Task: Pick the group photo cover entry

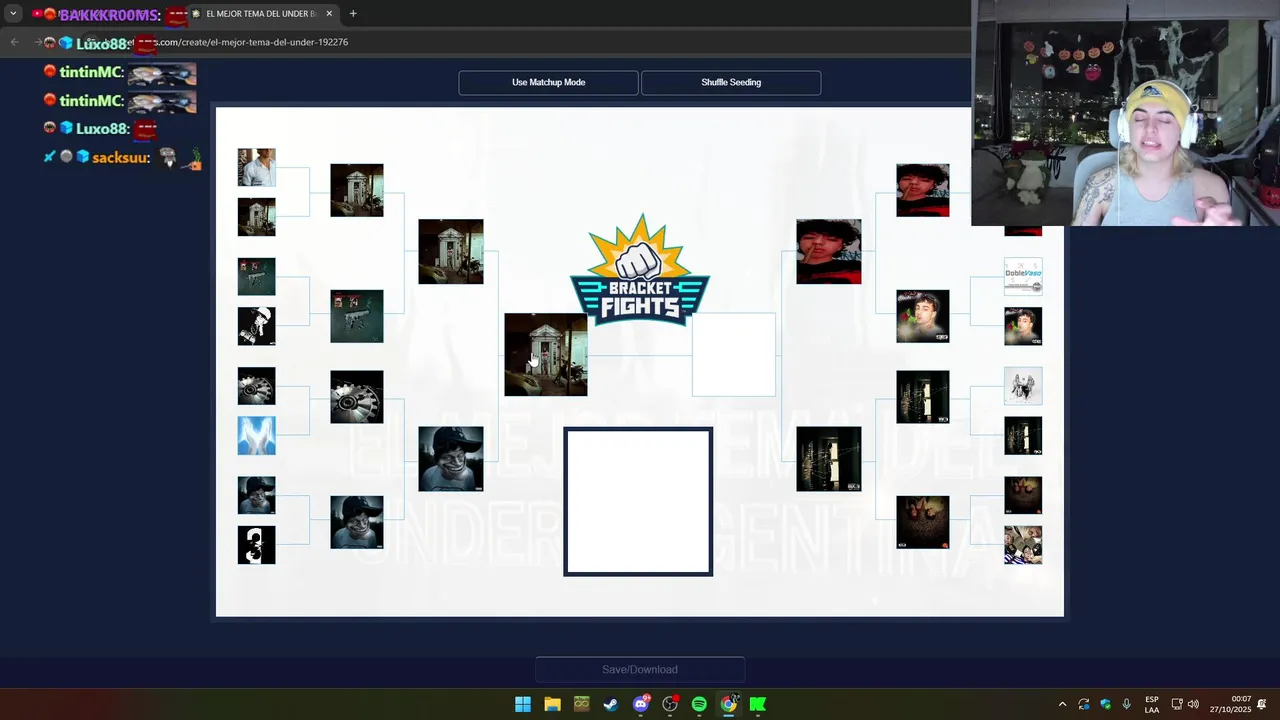Action: (1023, 545)
